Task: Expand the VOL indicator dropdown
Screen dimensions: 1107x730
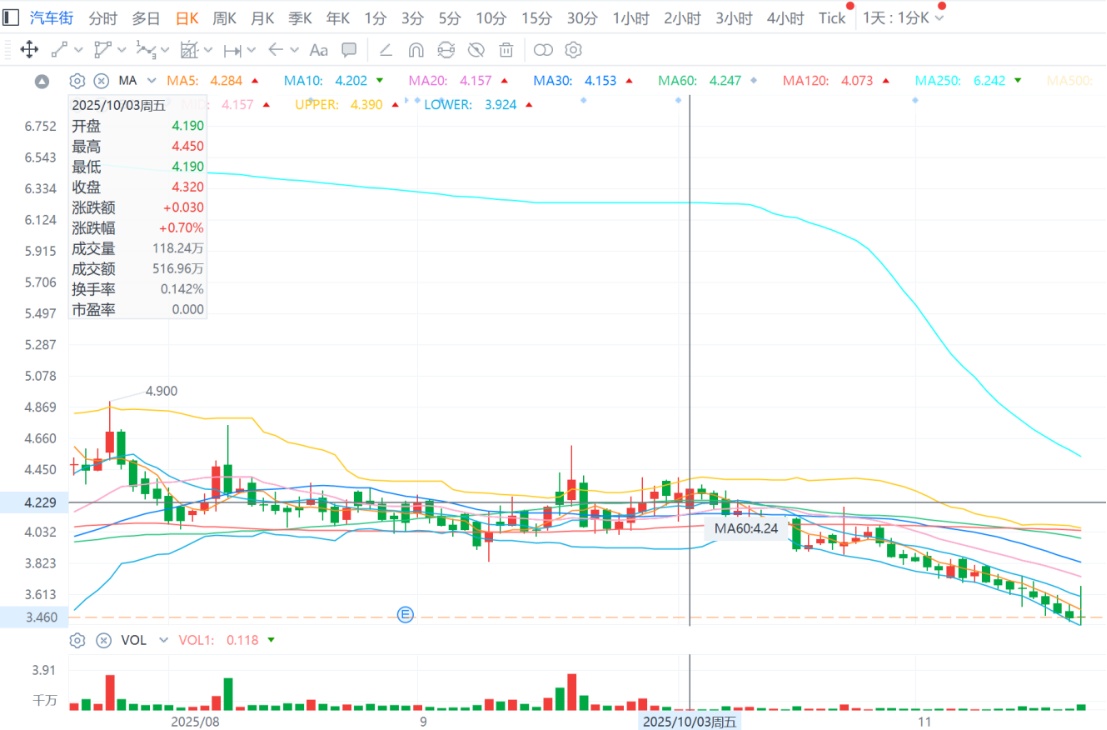Action: (164, 640)
